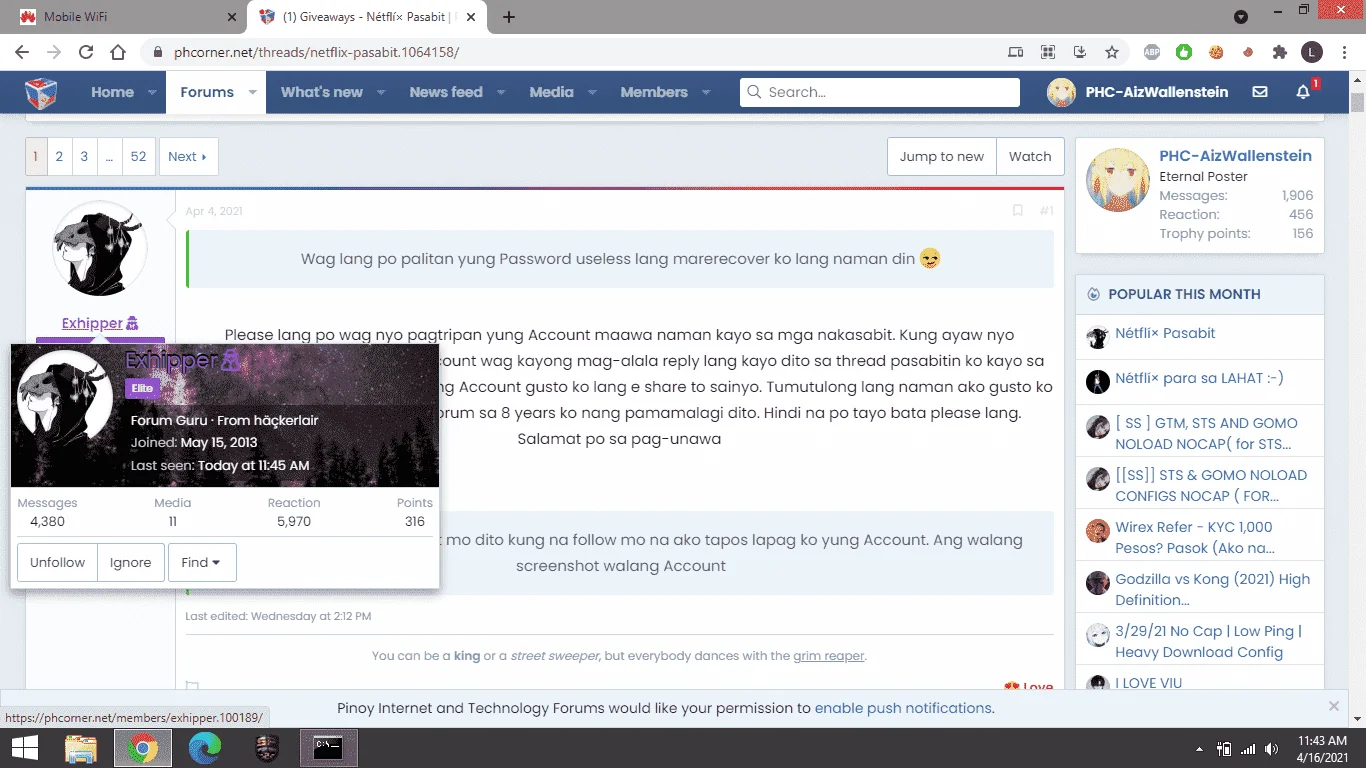This screenshot has height=768, width=1366.
Task: Expand the Media dropdown arrow
Action: point(592,92)
